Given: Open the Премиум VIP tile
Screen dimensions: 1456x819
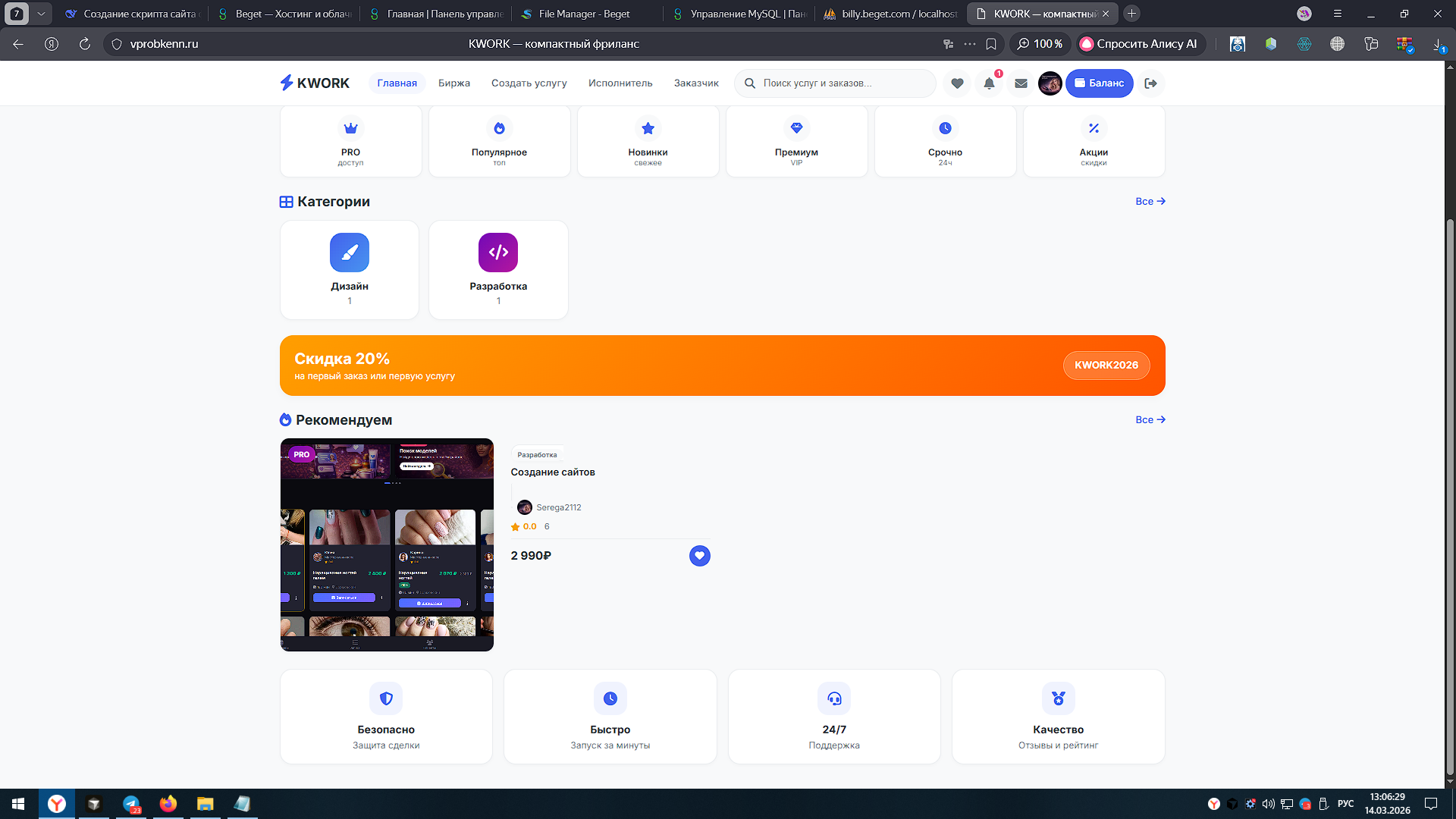Looking at the screenshot, I should [796, 142].
